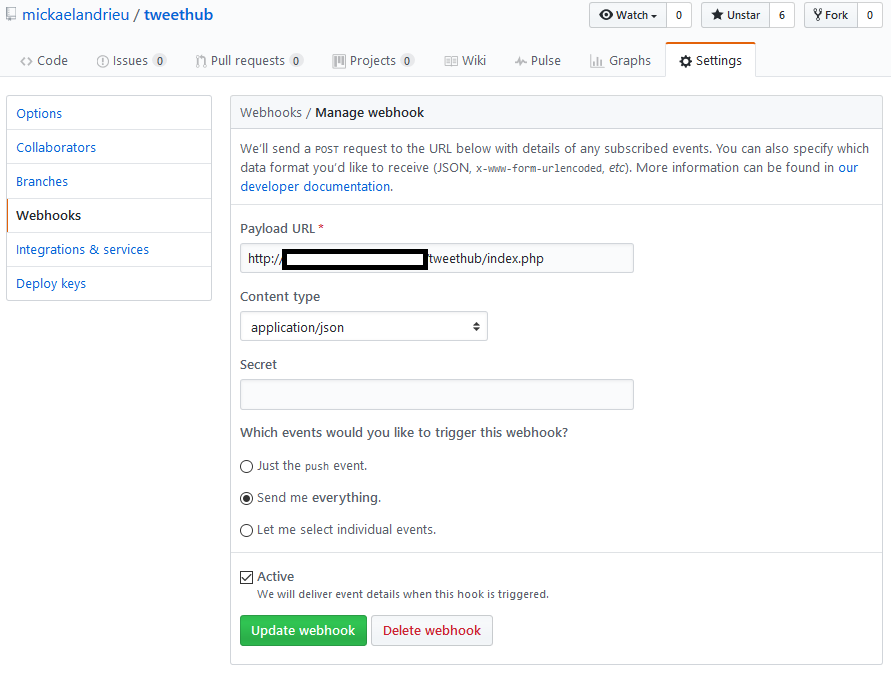Click the repository book icon
Screen dimensions: 891x682
click(11, 15)
